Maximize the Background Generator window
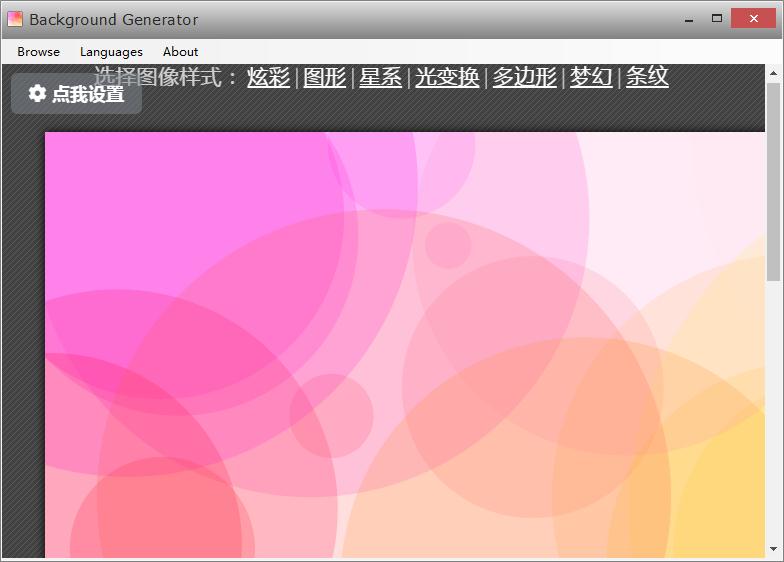The image size is (784, 562). (x=717, y=19)
